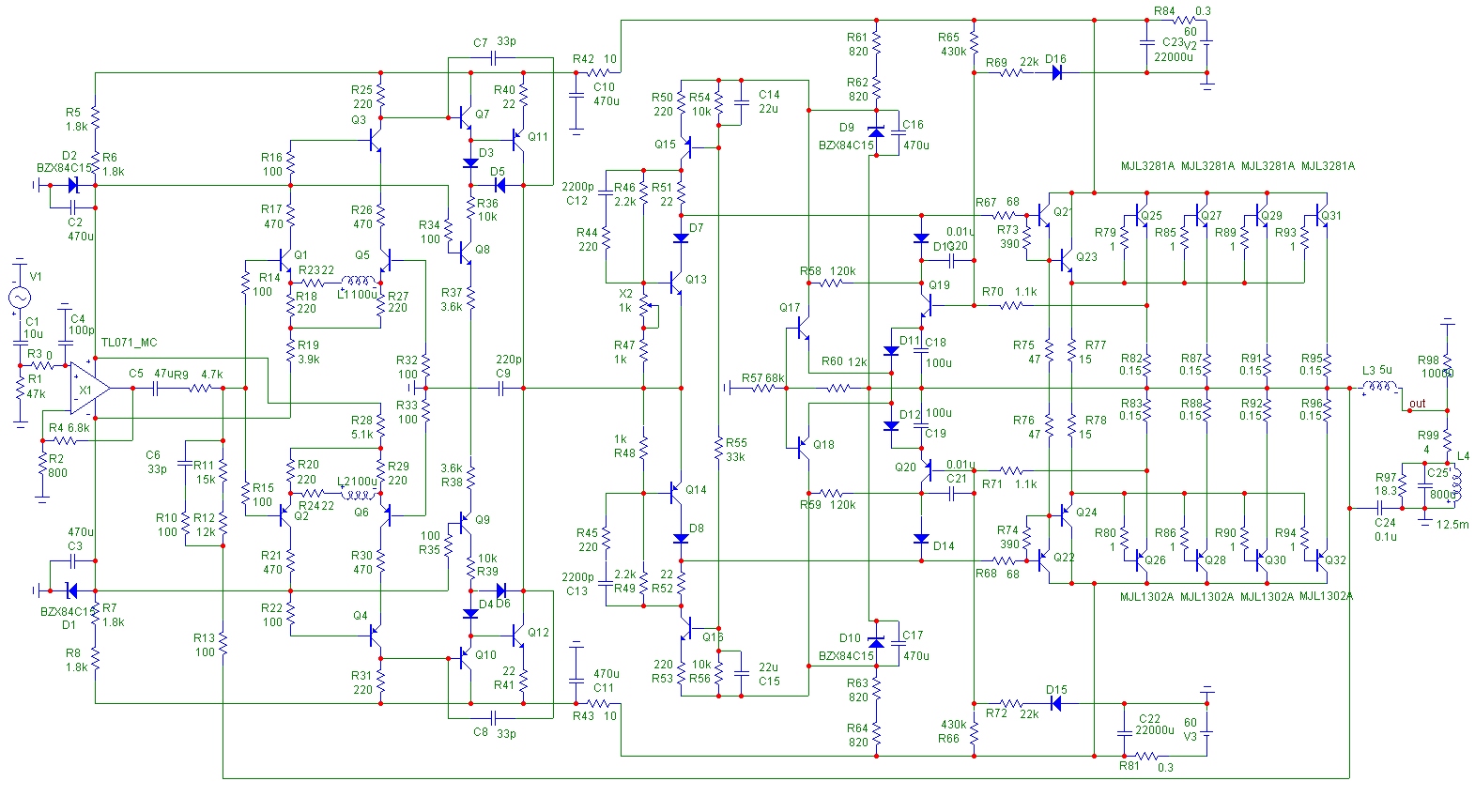The height and width of the screenshot is (812, 1475).
Task: Click the R11 15k resistor label
Action: (x=205, y=472)
